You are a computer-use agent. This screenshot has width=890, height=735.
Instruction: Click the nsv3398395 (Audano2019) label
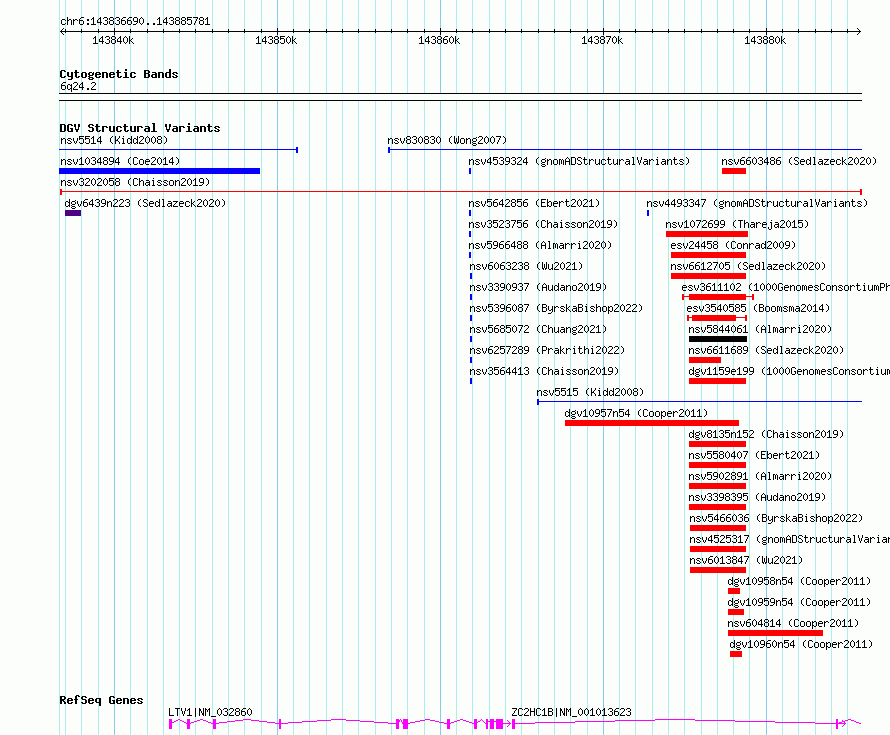pyautogui.click(x=757, y=497)
